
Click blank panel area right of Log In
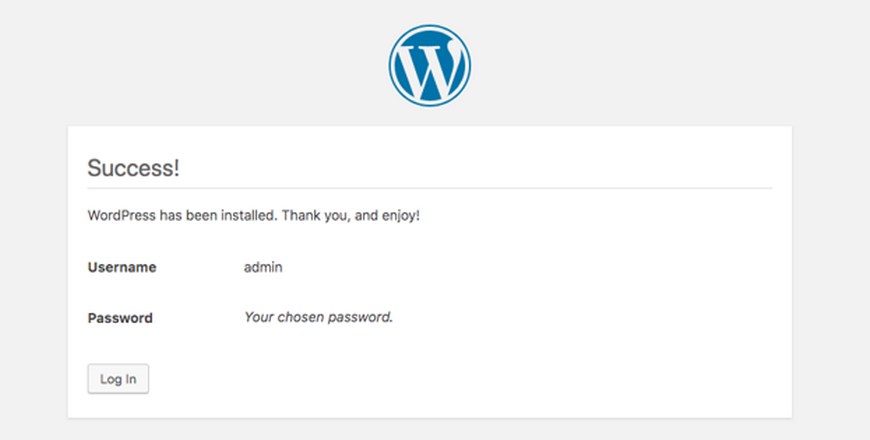(444, 379)
